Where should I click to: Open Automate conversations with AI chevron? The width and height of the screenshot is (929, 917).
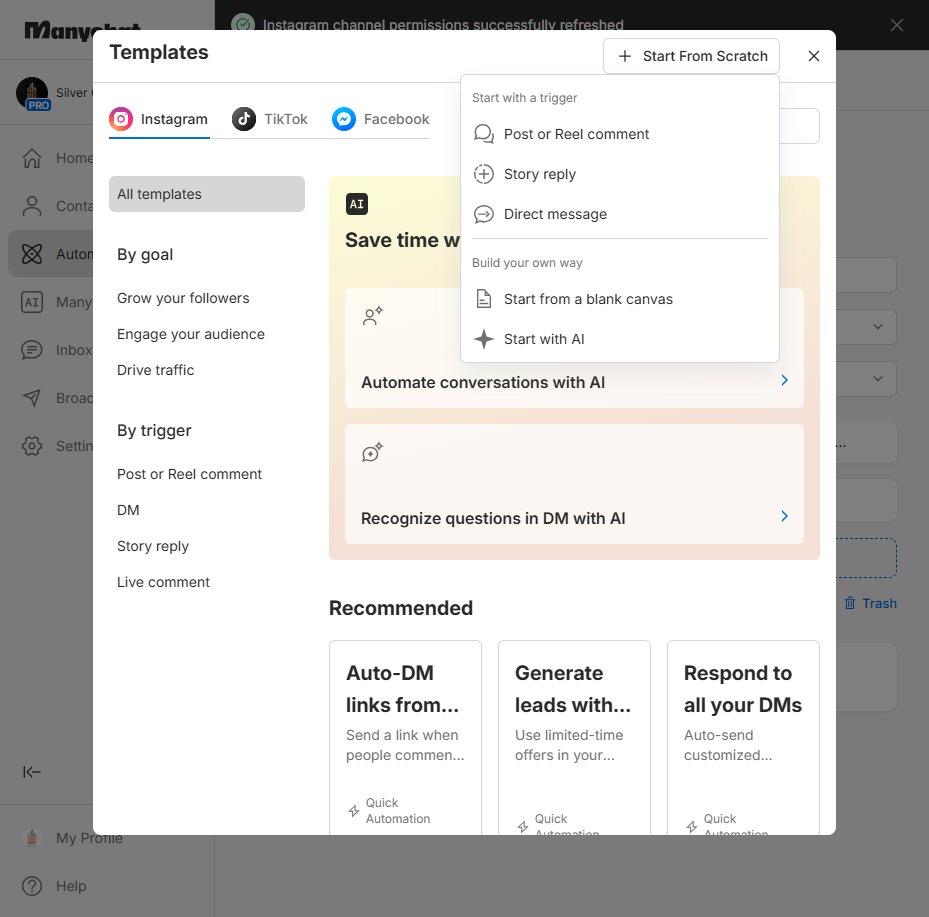point(784,380)
